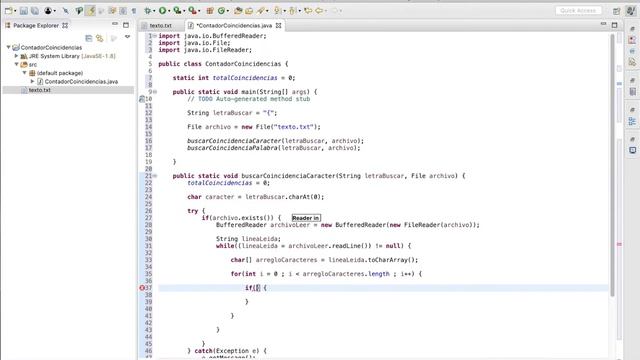This screenshot has height=360, width=640.
Task: Click the New file wizard icon
Action: pyautogui.click(x=9, y=11)
